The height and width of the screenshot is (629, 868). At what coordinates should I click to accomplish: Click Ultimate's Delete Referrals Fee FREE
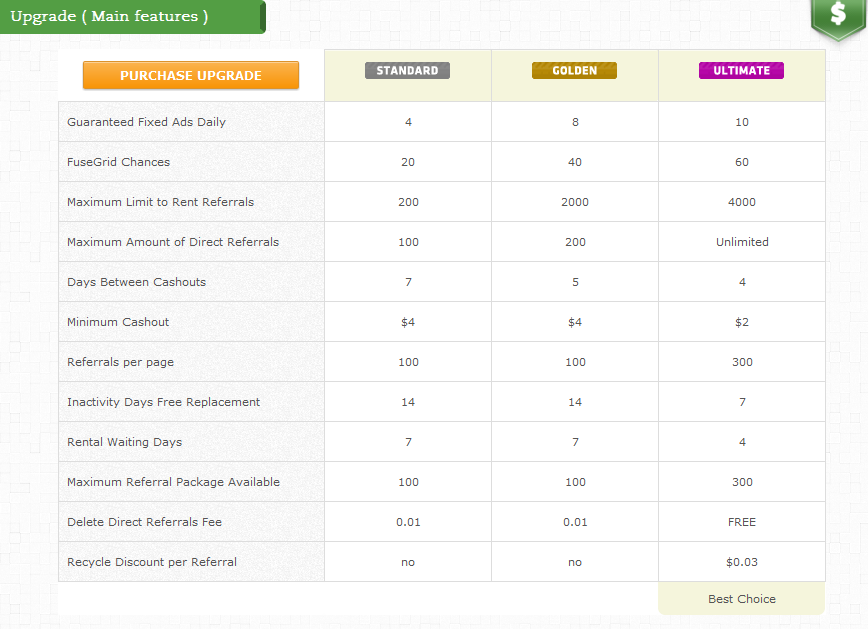click(742, 522)
